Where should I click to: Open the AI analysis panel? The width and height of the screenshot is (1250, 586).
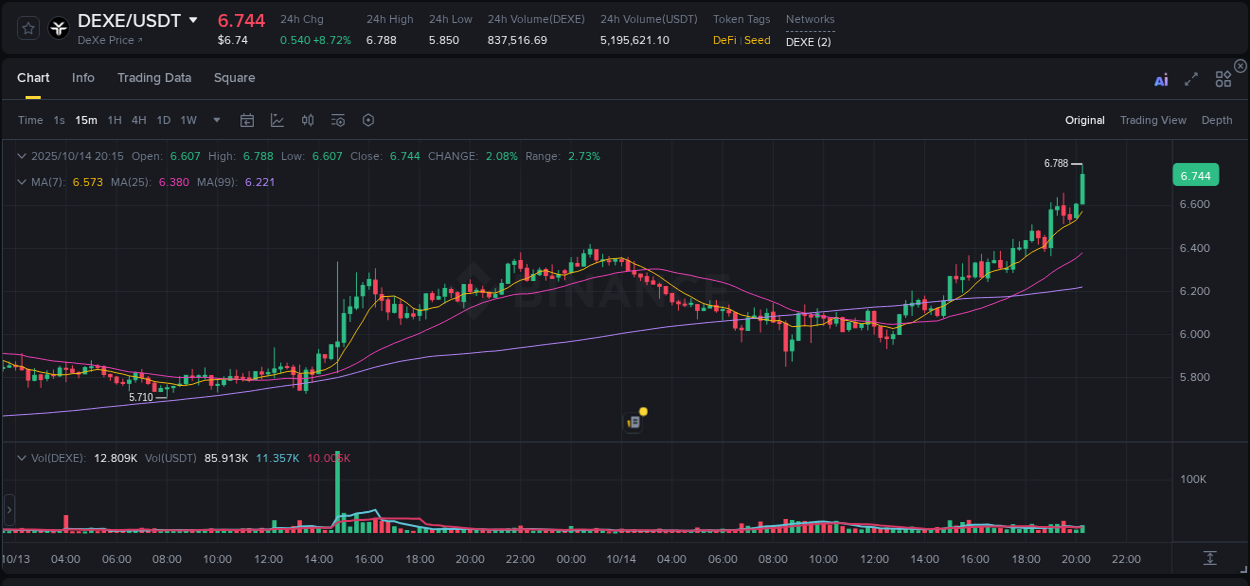(1161, 78)
